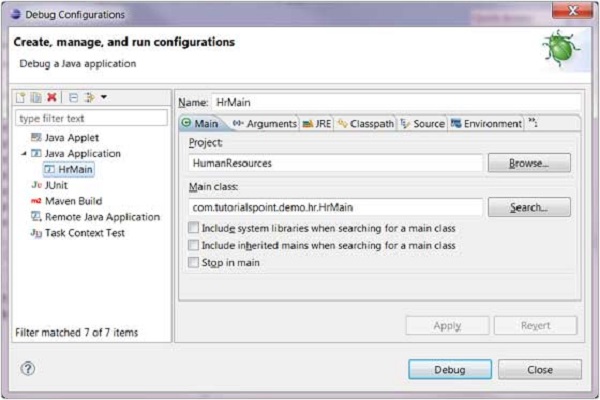Delete the selected launch configuration
This screenshot has width=600, height=400.
[x=52, y=98]
